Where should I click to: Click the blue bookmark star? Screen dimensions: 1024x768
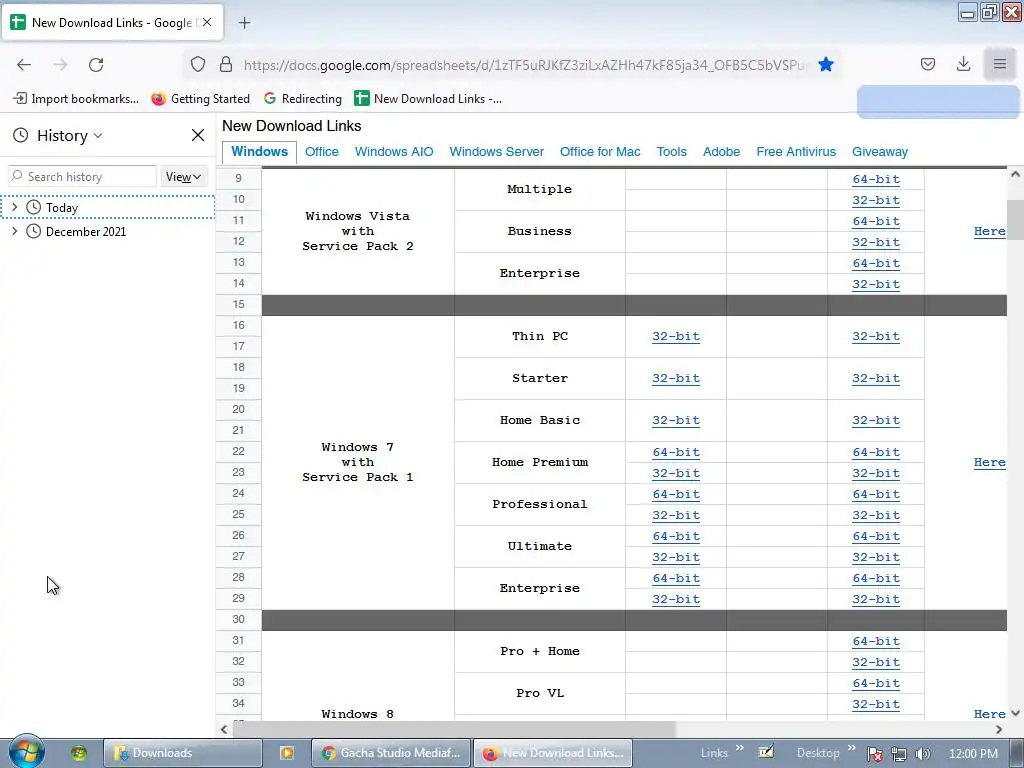point(825,64)
